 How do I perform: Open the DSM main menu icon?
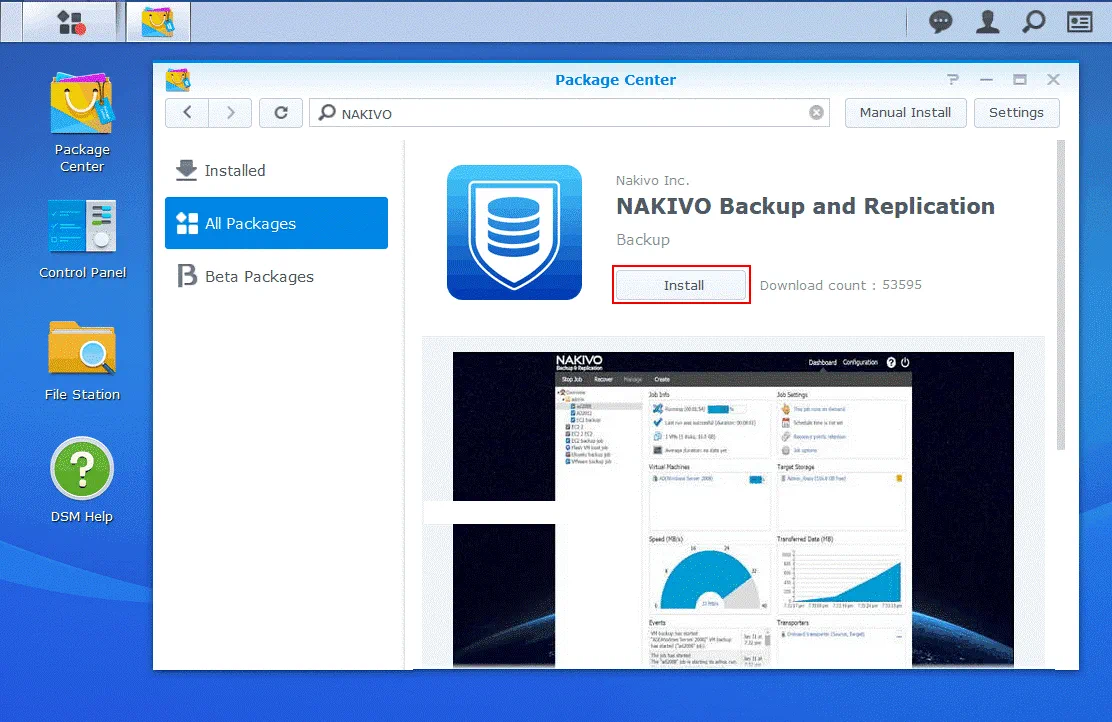(70, 21)
